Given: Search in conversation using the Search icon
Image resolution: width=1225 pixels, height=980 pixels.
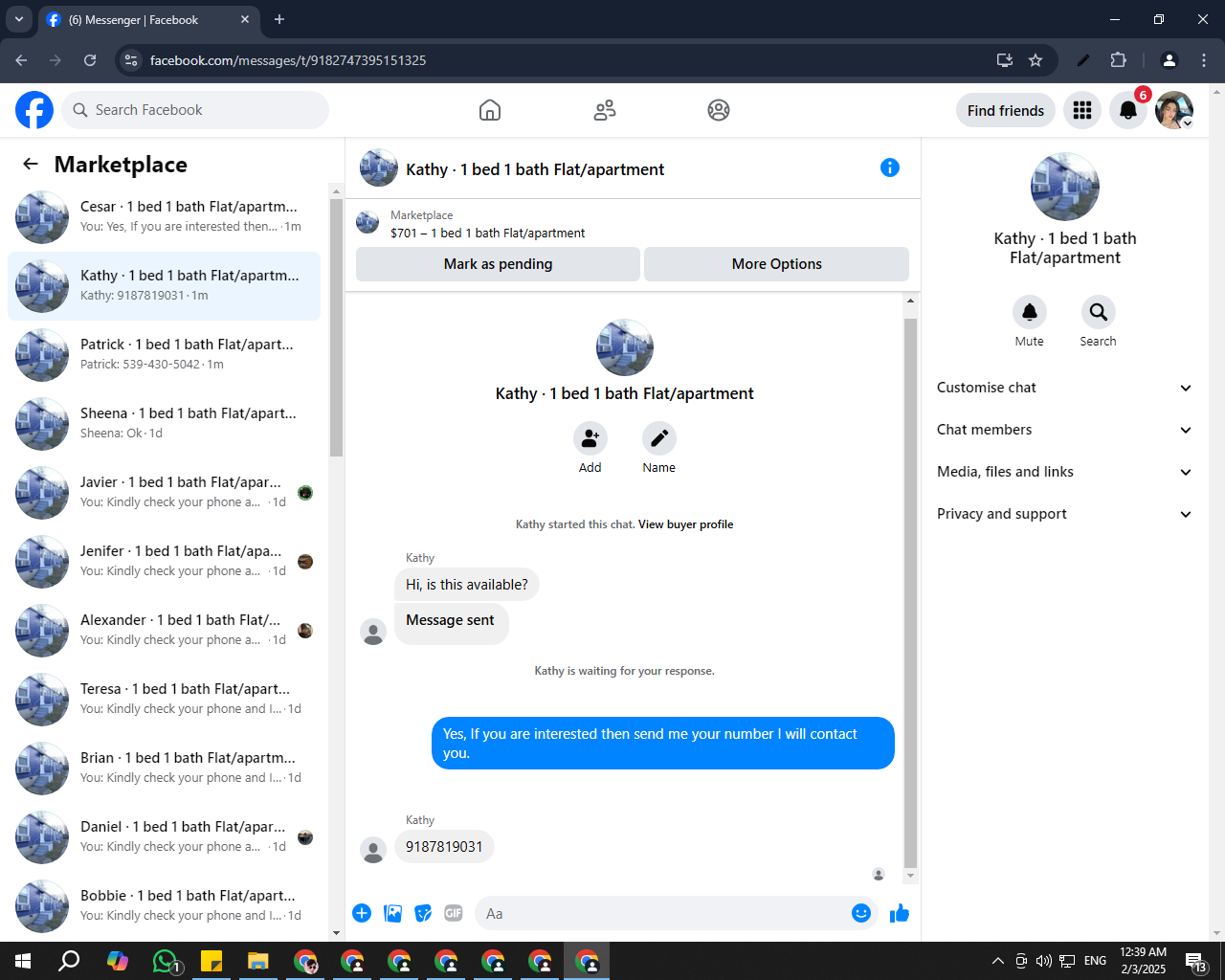Looking at the screenshot, I should coord(1099,312).
